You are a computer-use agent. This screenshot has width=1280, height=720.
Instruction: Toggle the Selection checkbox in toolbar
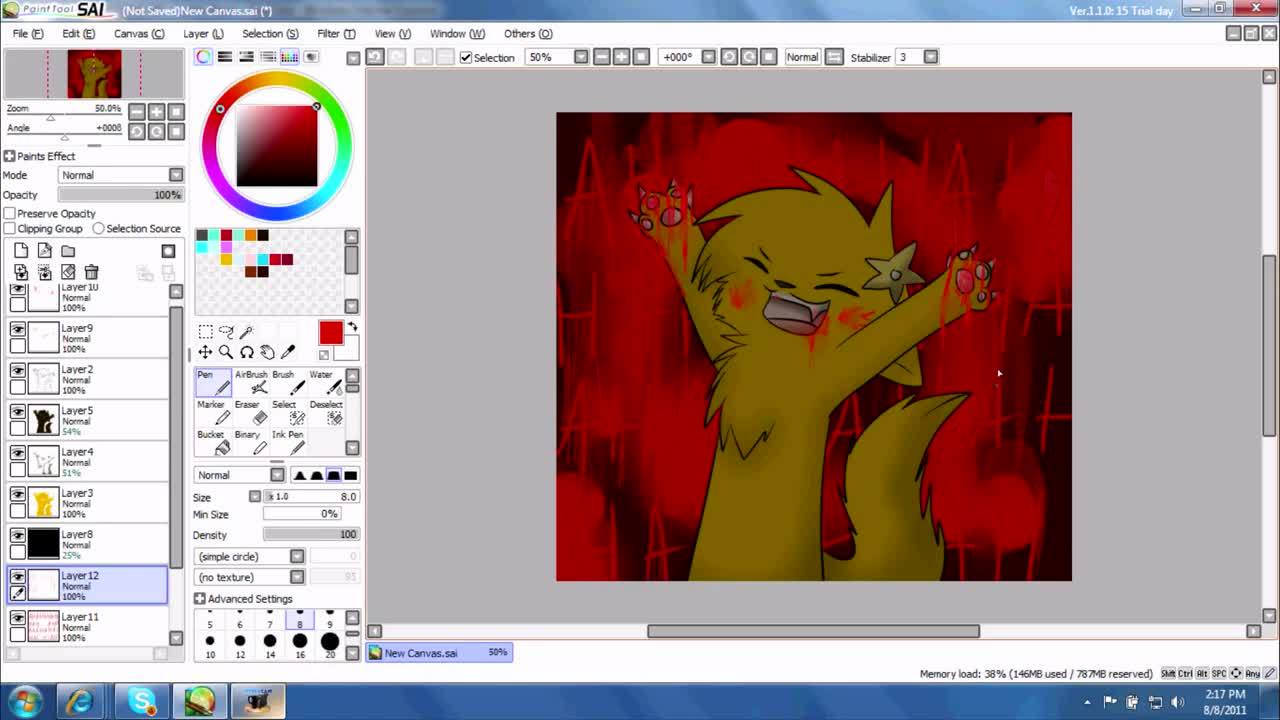coord(466,58)
